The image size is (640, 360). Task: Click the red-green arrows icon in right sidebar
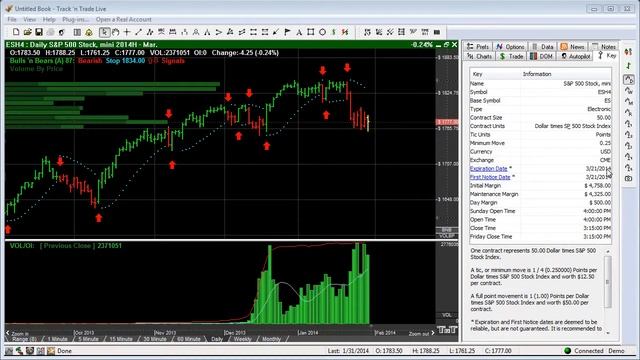click(x=629, y=52)
